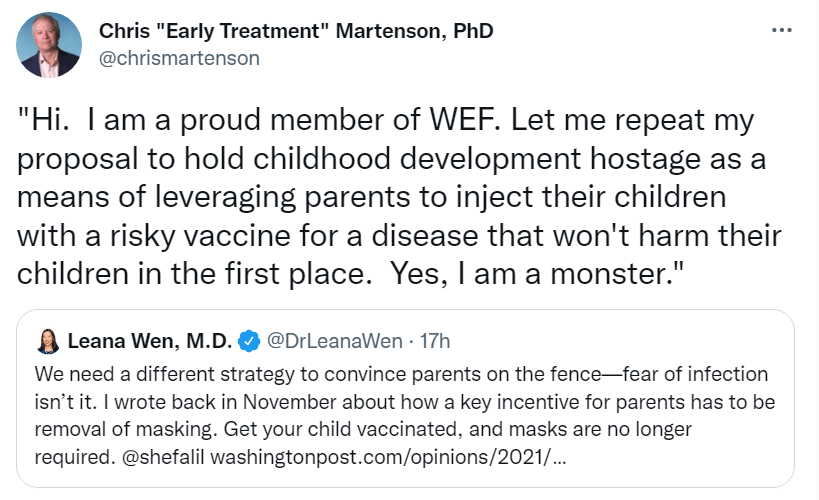
Task: Click the "PhD" suffix in the author name
Action: pyautogui.click(x=473, y=31)
